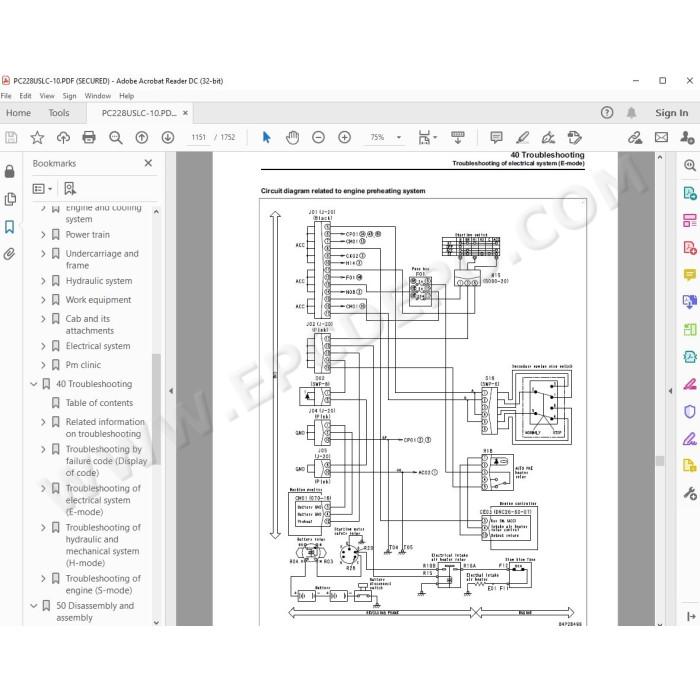Click the share with others person icon
The image size is (700, 700).
point(687,138)
